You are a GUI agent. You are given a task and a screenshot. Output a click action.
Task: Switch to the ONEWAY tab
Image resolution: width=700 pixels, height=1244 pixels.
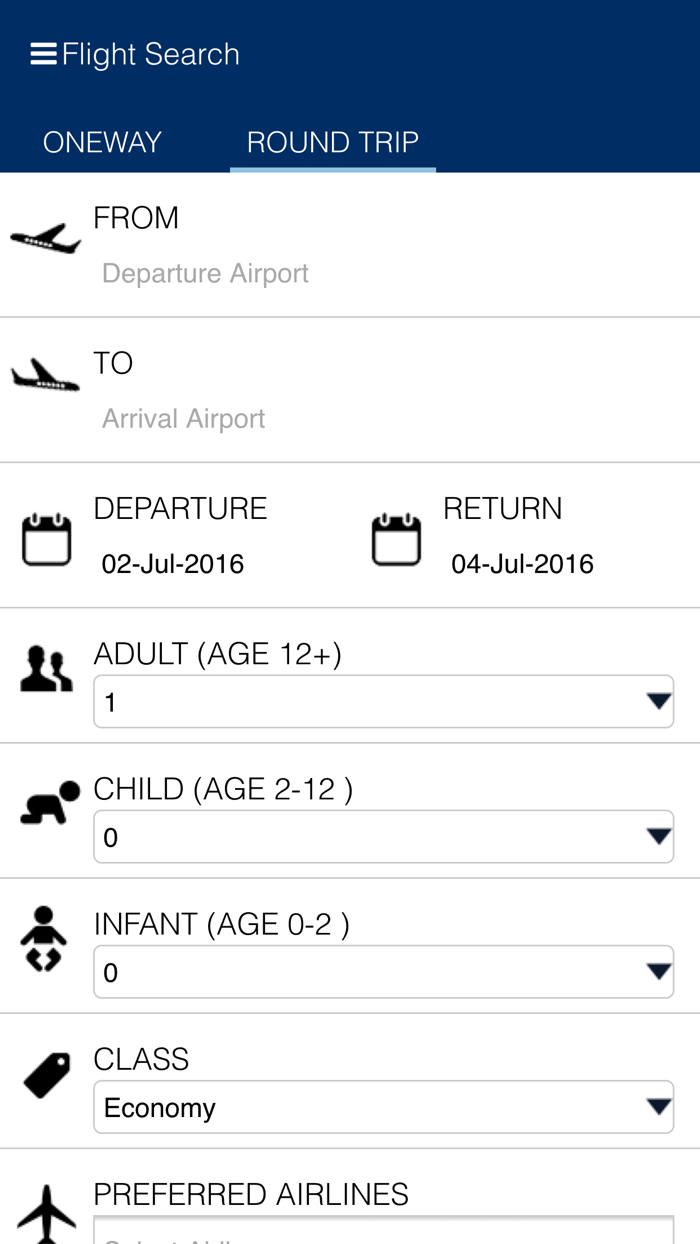(101, 141)
